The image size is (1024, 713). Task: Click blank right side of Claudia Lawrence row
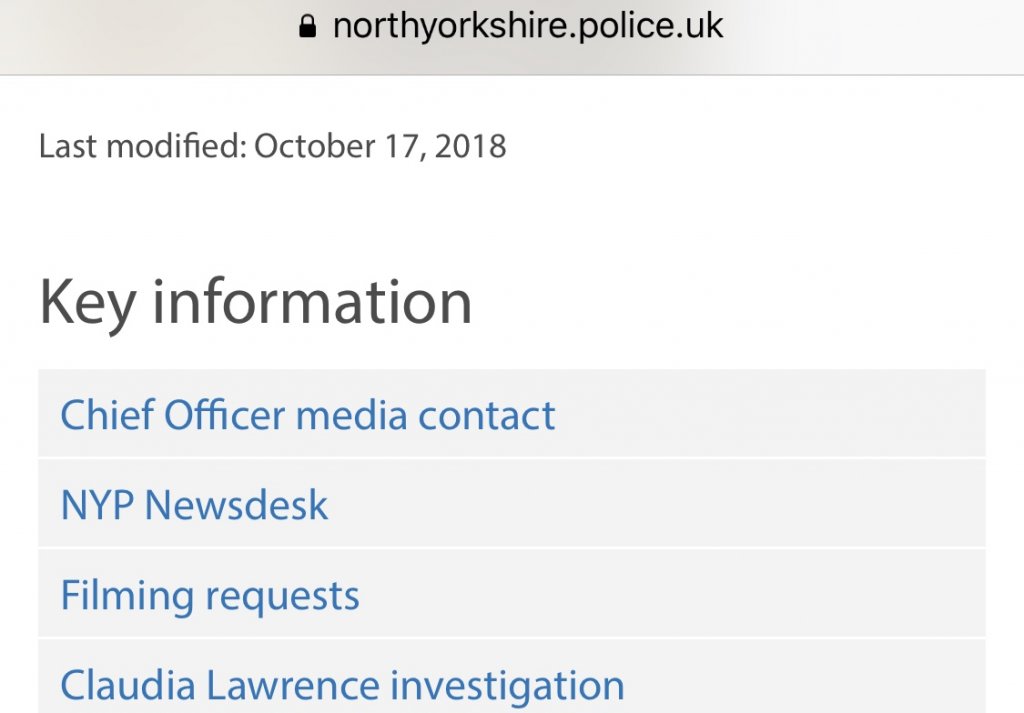tap(820, 686)
